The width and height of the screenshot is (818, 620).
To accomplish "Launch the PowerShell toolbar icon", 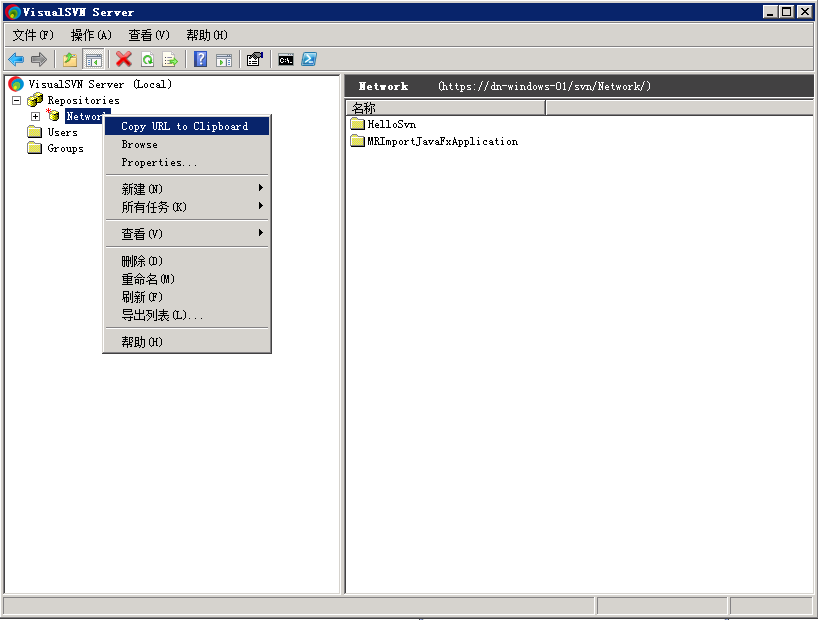I will pyautogui.click(x=309, y=59).
